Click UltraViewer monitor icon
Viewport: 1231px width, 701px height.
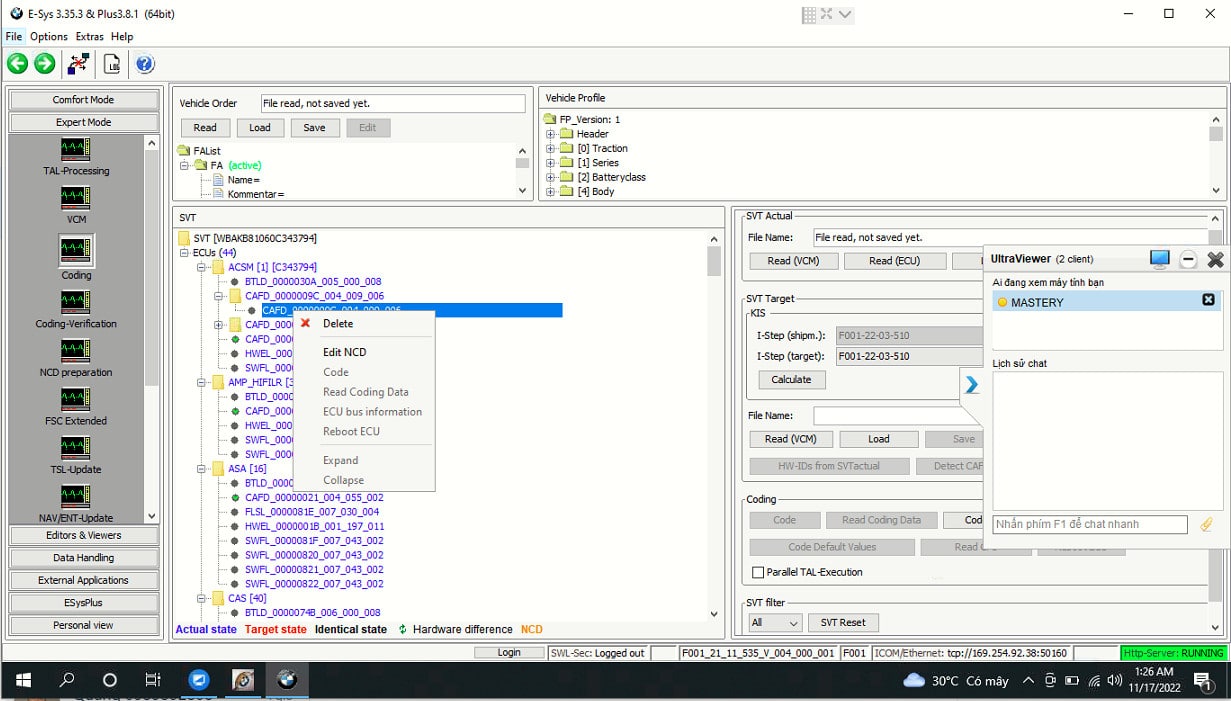coord(1159,259)
